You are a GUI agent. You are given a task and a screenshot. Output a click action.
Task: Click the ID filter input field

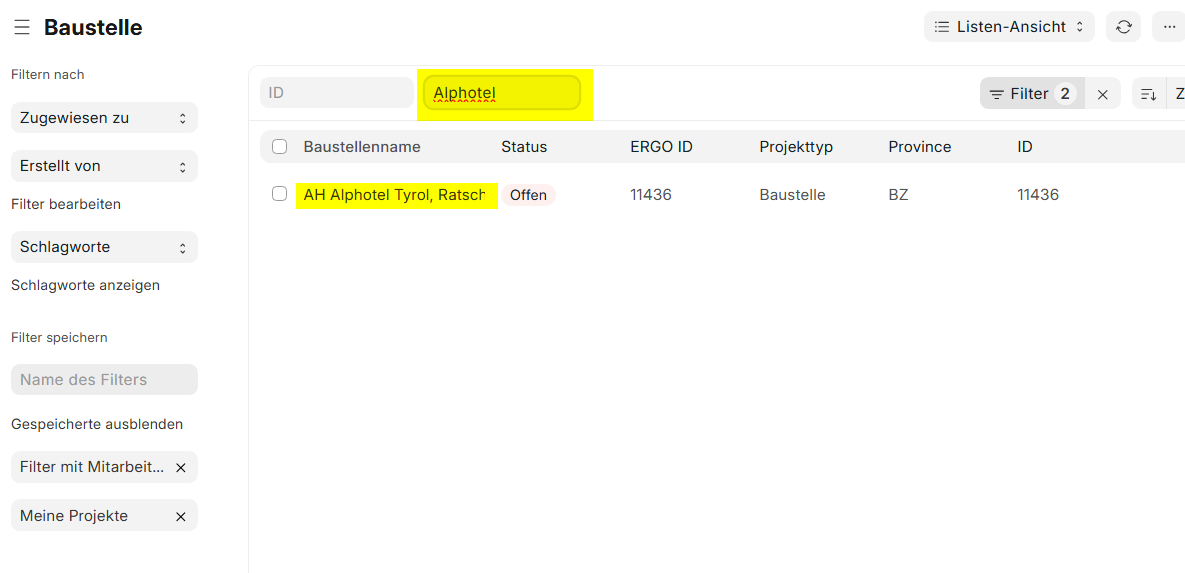[336, 93]
